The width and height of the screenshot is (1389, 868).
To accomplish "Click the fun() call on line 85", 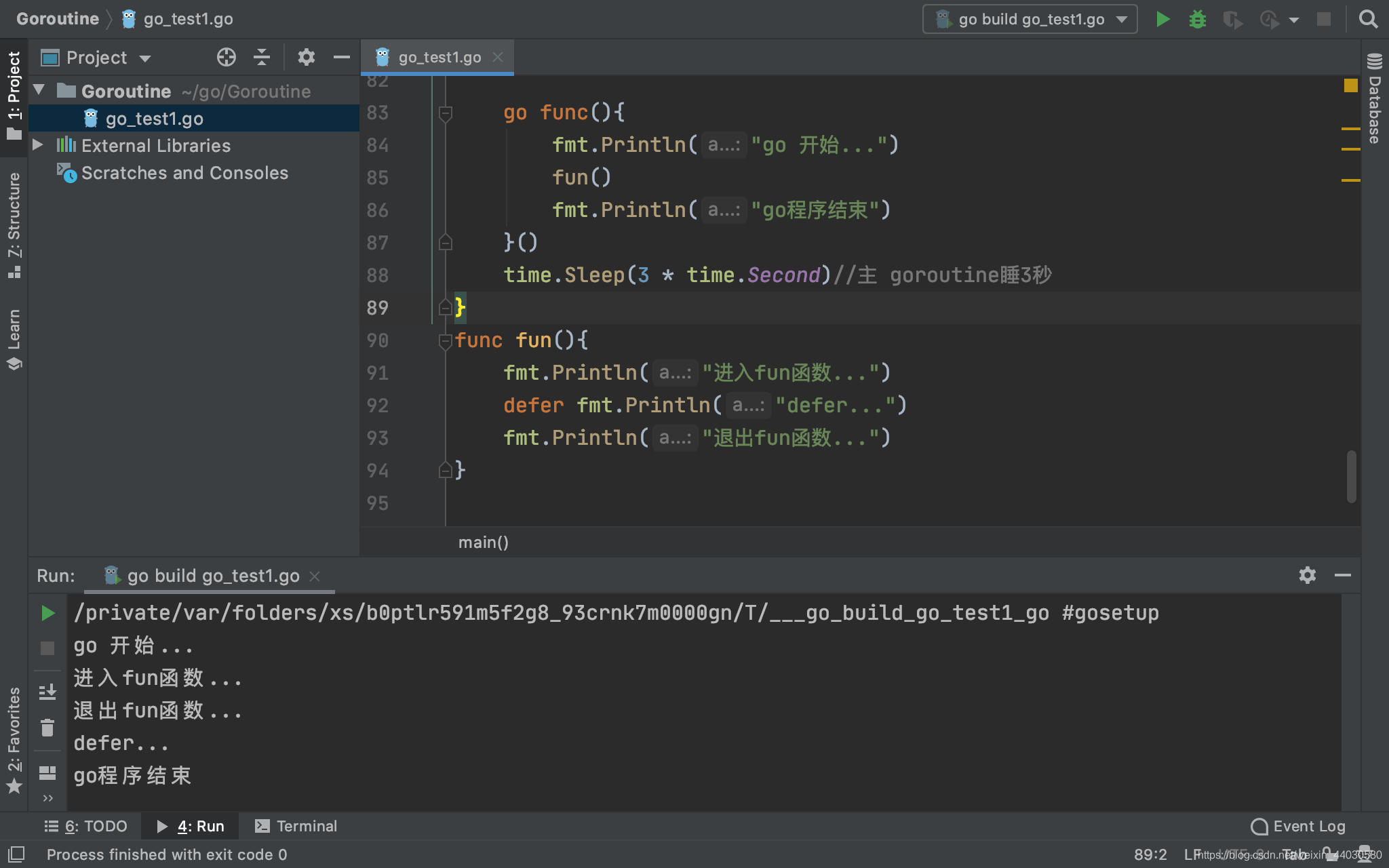I will tap(581, 178).
